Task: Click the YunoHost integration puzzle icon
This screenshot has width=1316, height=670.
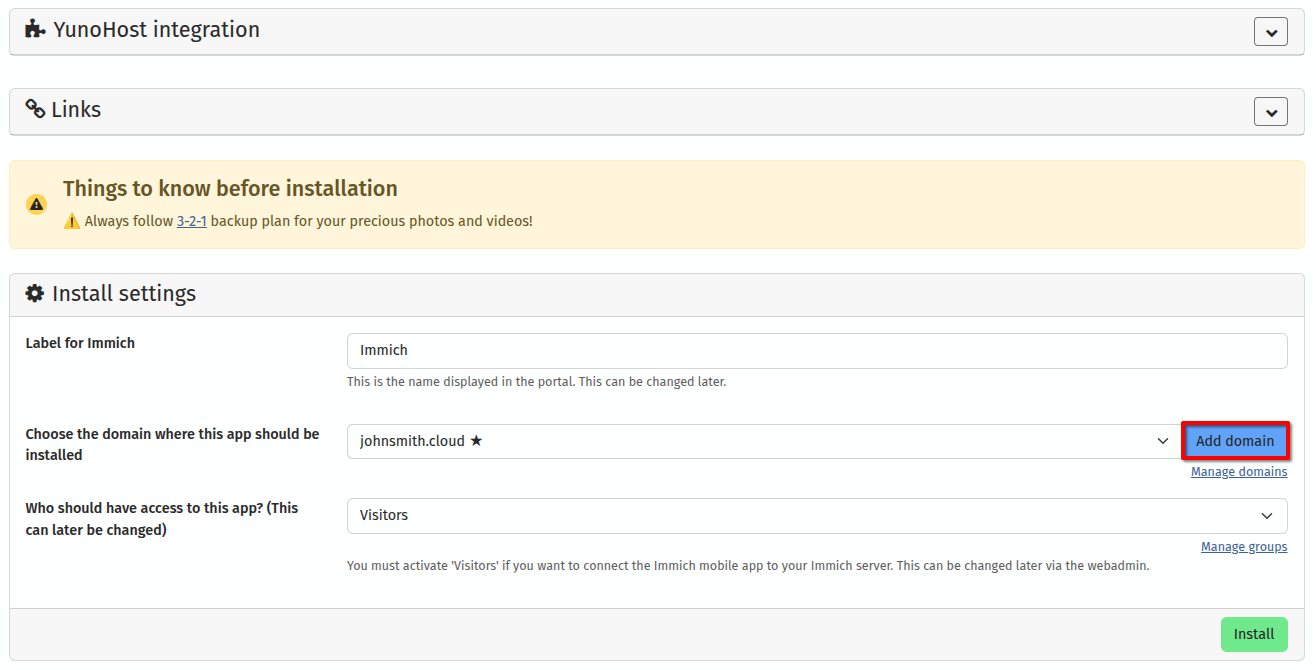Action: click(x=35, y=30)
